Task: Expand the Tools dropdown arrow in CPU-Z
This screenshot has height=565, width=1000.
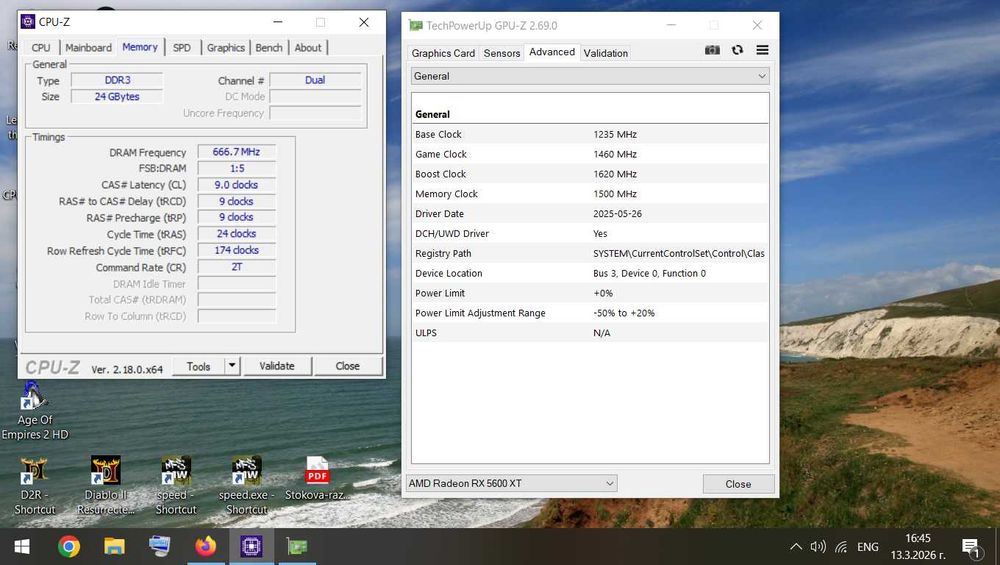Action: [x=232, y=365]
